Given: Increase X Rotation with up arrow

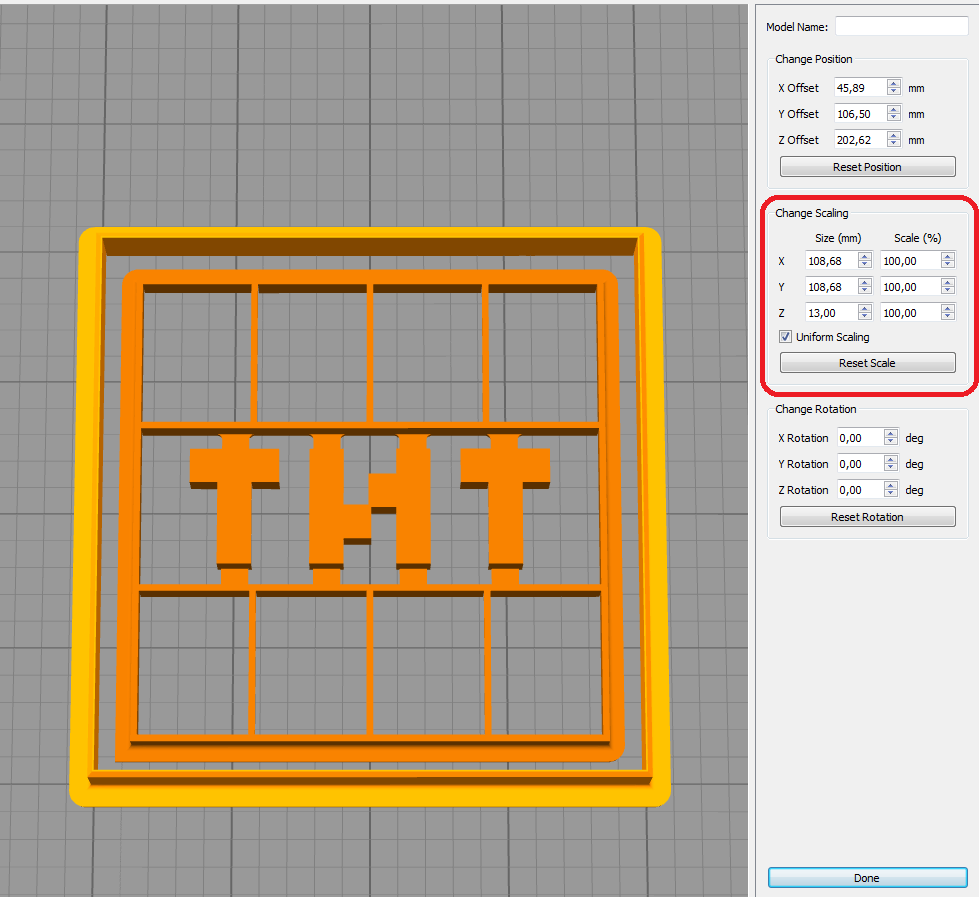Looking at the screenshot, I should click(891, 434).
